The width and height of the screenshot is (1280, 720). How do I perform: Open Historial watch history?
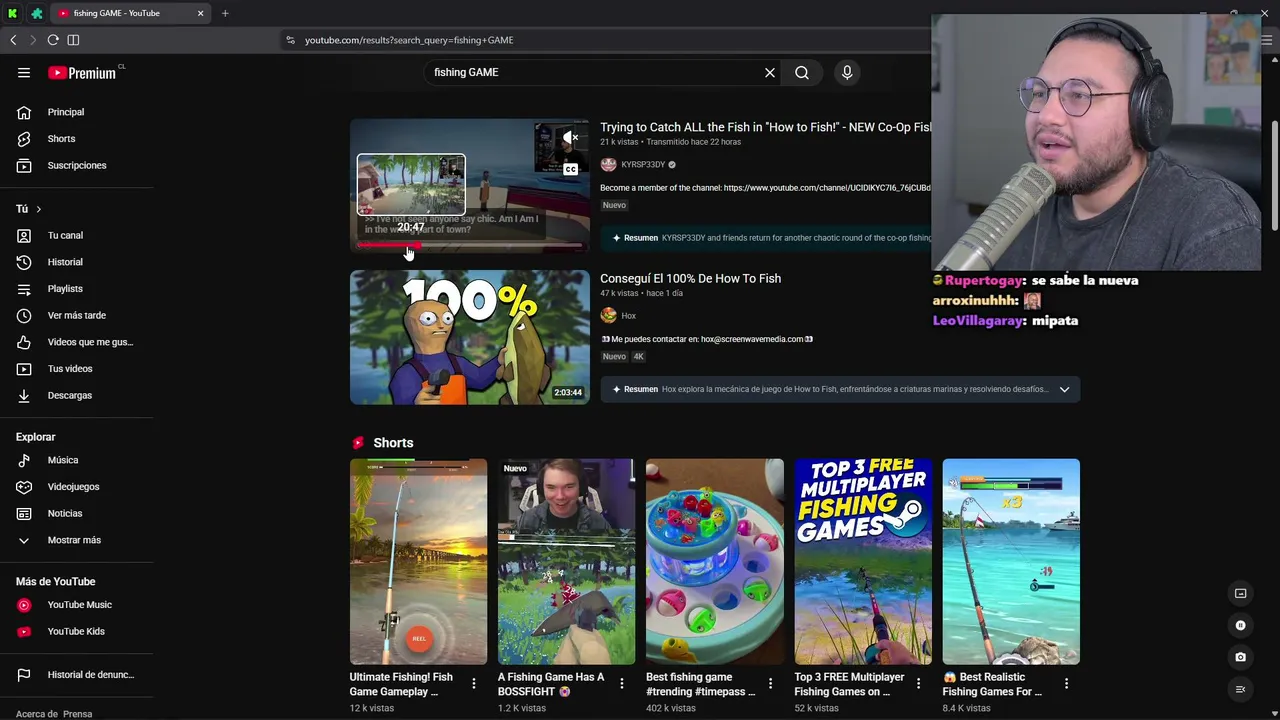click(x=65, y=262)
